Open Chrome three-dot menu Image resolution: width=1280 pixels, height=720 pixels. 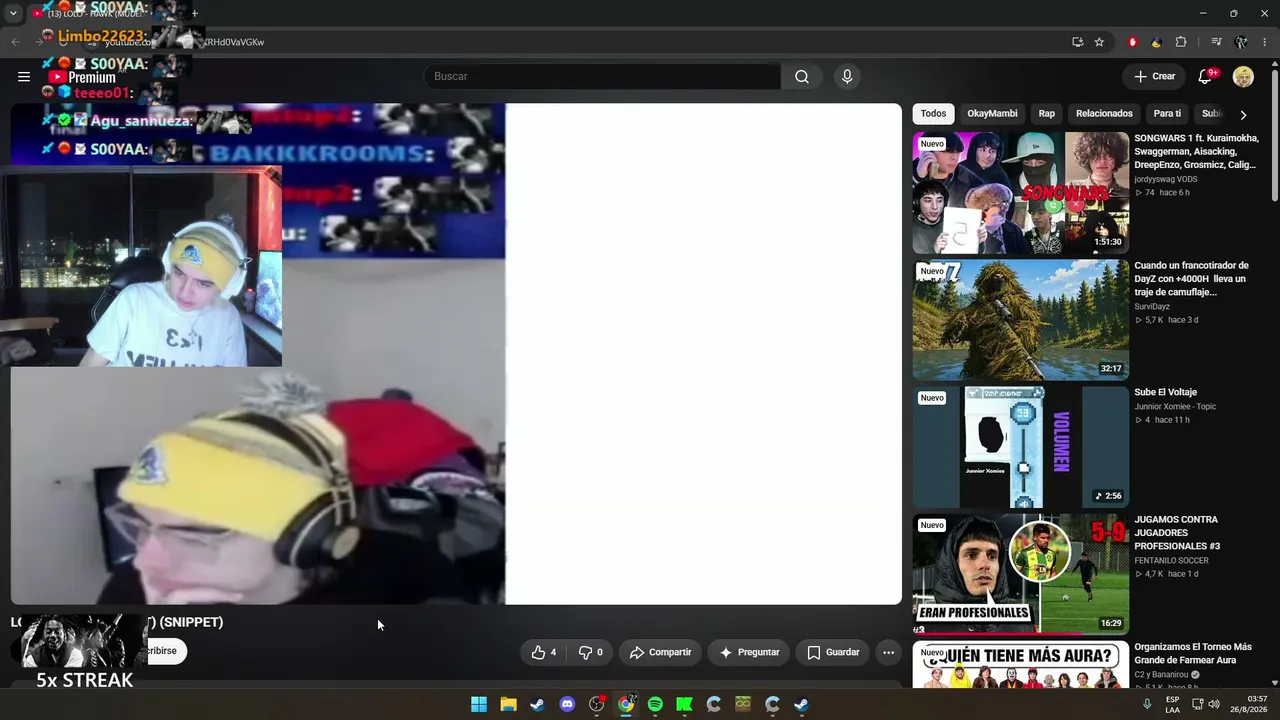[x=1265, y=42]
